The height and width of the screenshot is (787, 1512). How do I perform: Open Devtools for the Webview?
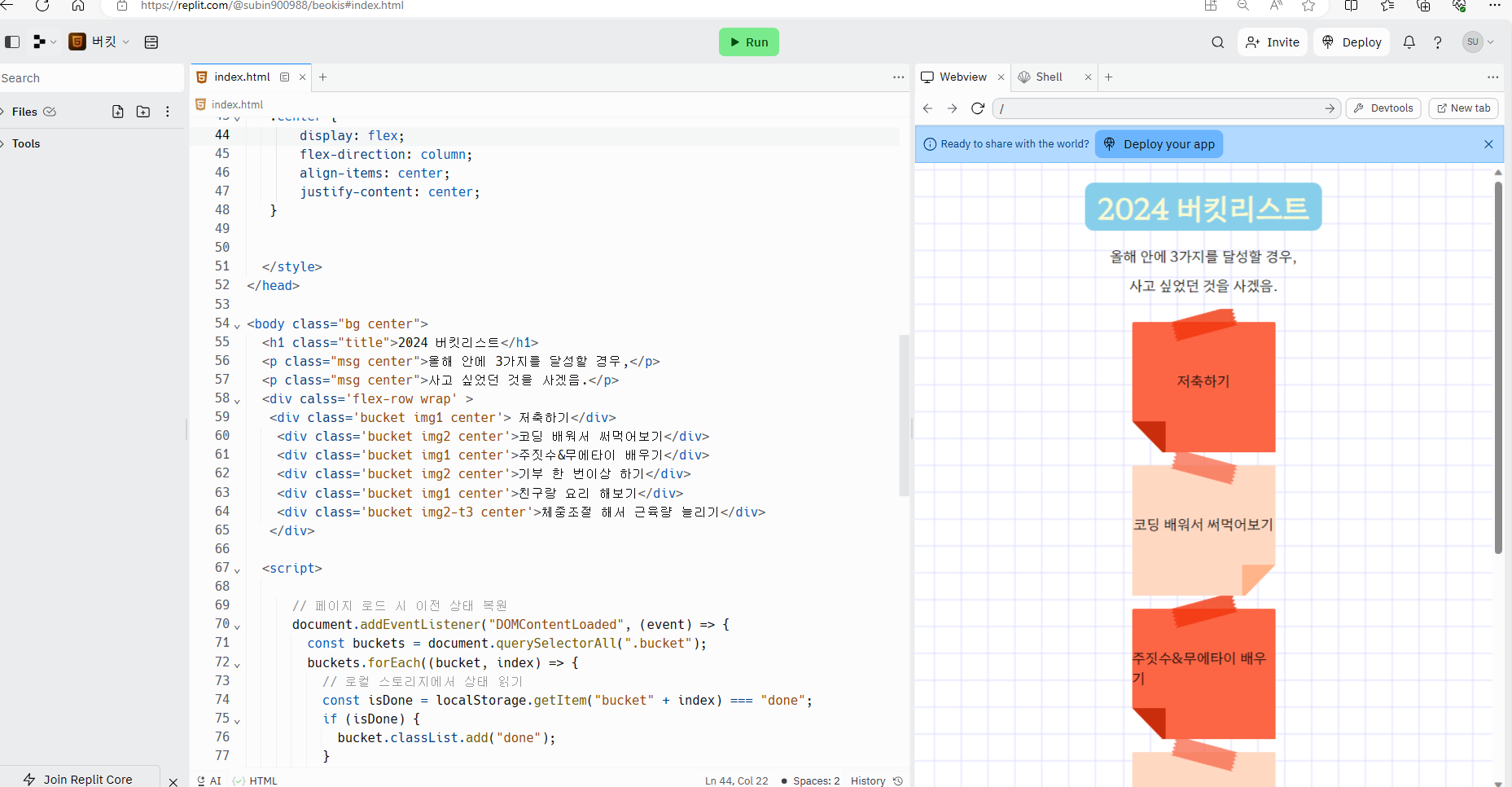pos(1383,108)
